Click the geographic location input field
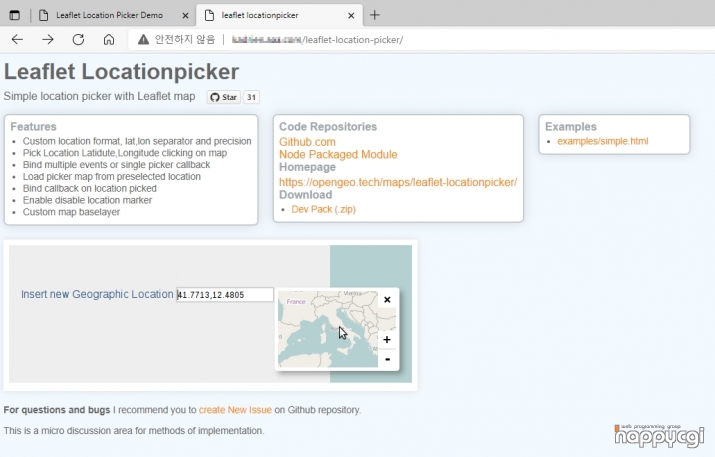The width and height of the screenshot is (715, 457). click(225, 295)
